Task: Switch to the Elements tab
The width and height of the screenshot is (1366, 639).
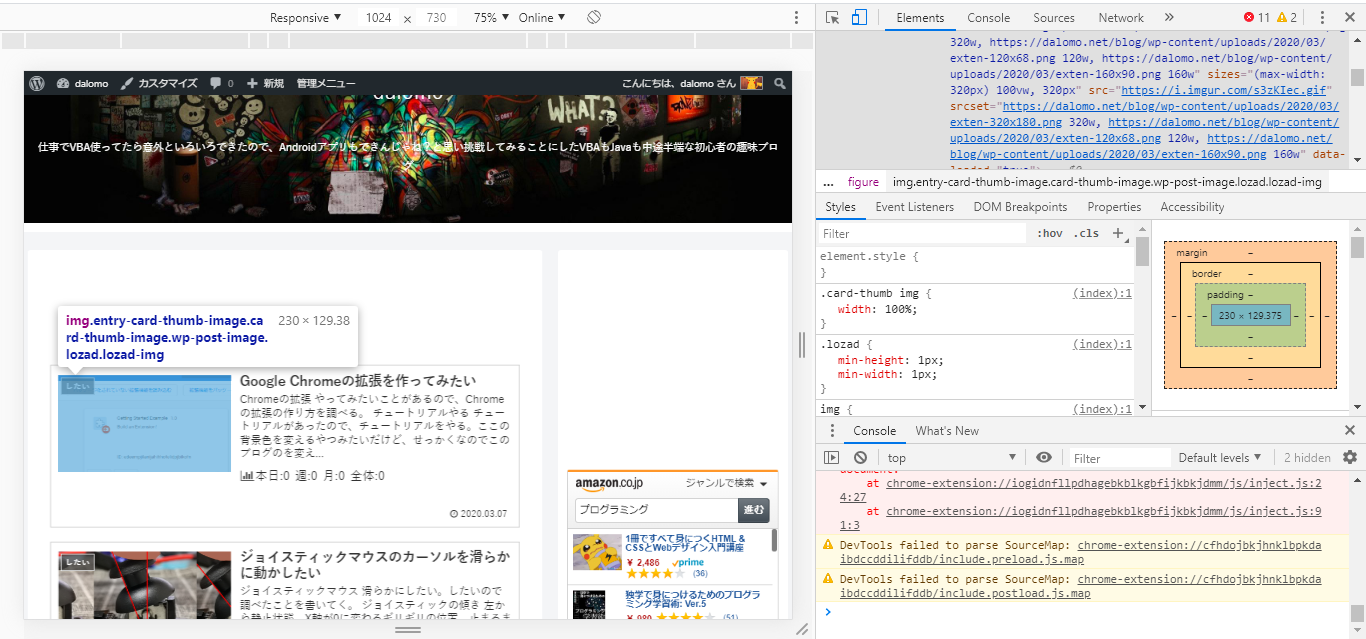Action: click(x=920, y=18)
